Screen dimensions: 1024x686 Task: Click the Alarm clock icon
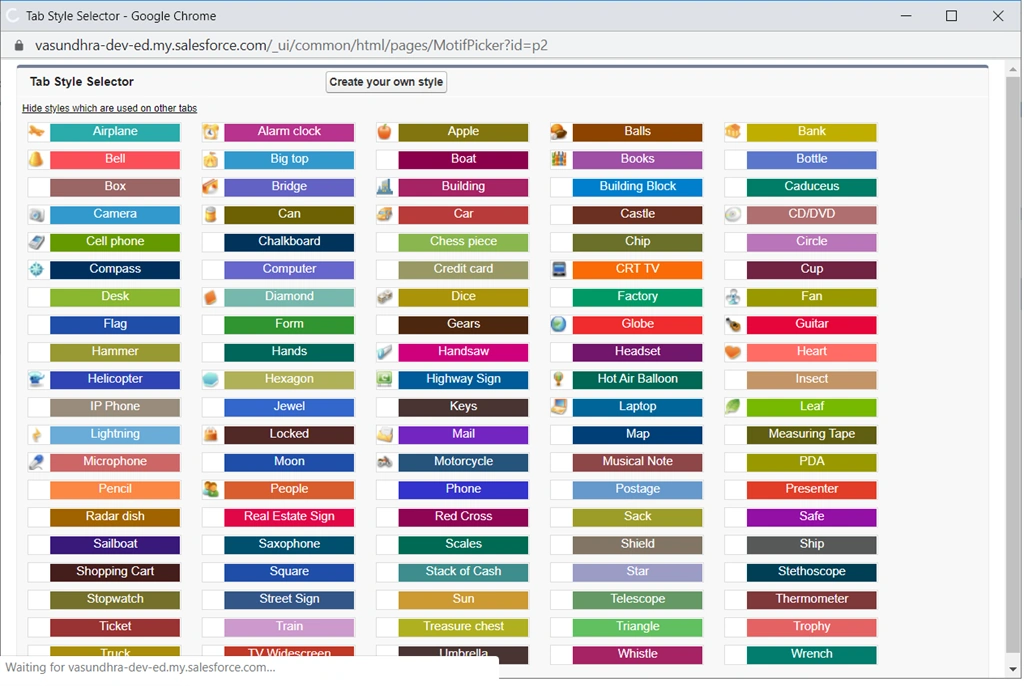coord(211,132)
